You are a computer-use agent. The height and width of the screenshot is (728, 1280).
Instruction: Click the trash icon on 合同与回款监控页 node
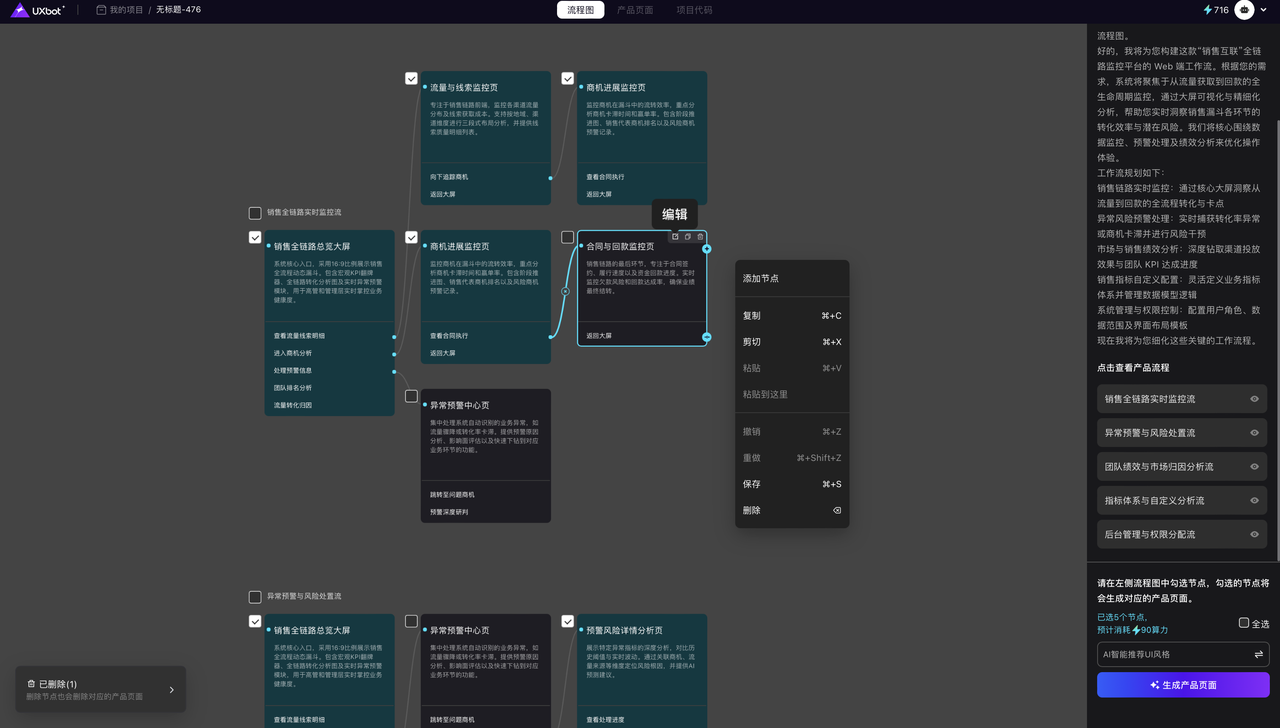(700, 237)
